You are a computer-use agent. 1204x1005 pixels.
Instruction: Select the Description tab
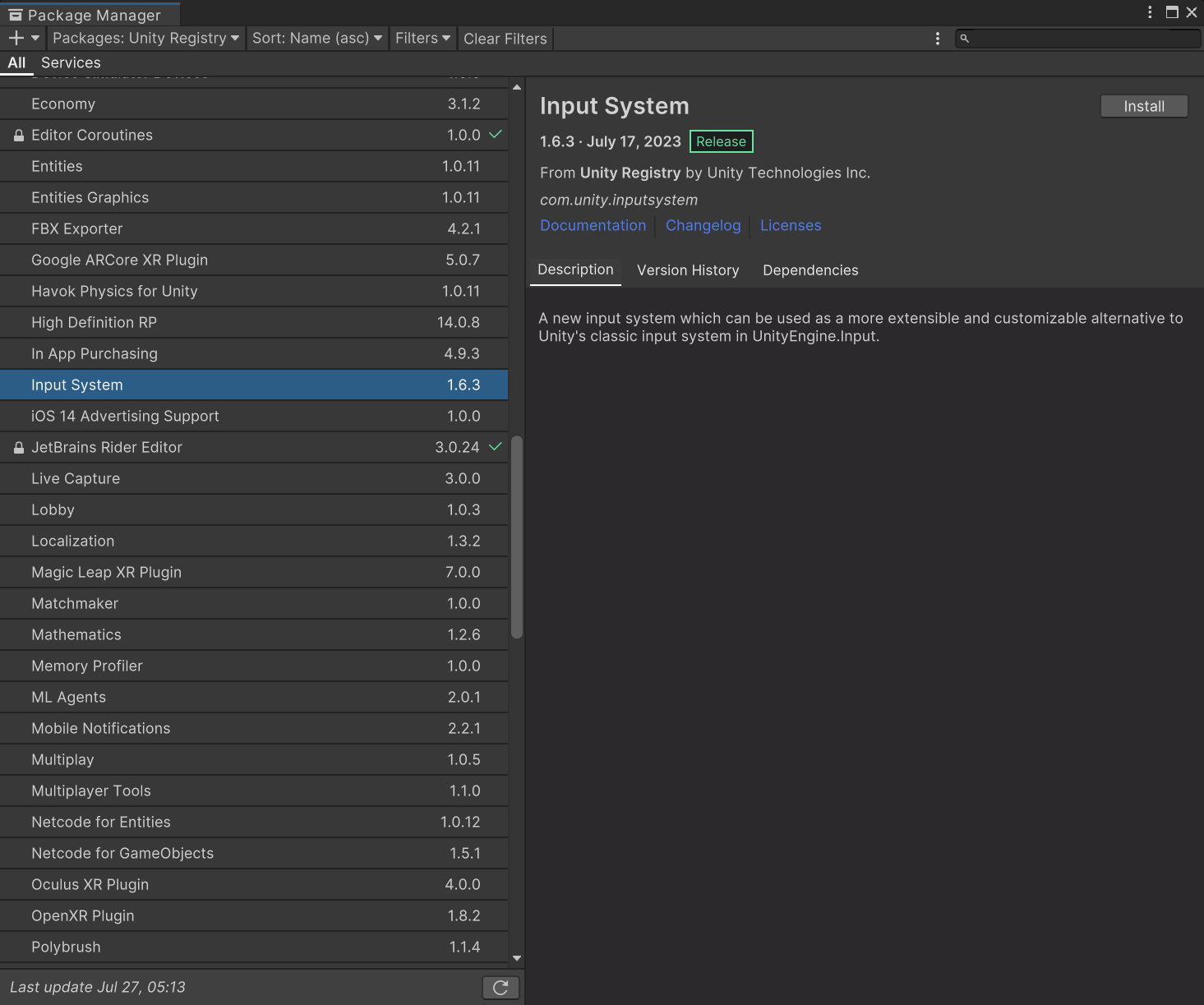(575, 270)
